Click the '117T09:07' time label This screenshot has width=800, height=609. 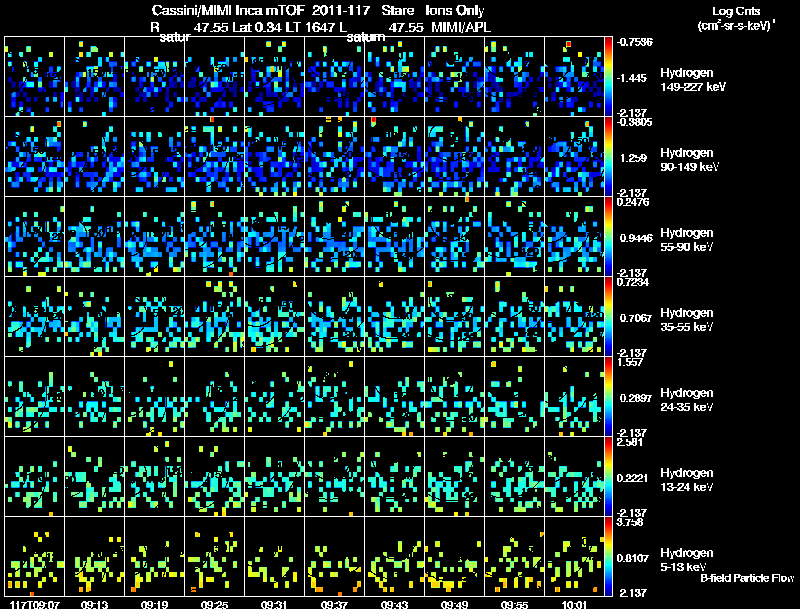click(x=35, y=604)
